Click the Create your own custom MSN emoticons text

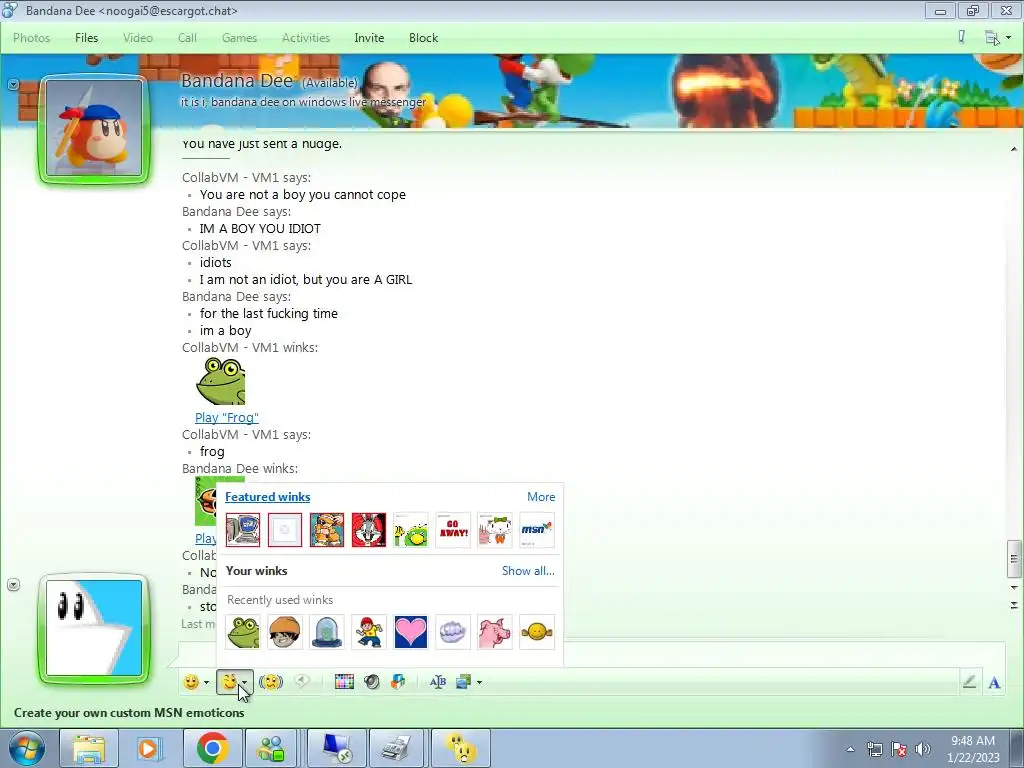(129, 712)
